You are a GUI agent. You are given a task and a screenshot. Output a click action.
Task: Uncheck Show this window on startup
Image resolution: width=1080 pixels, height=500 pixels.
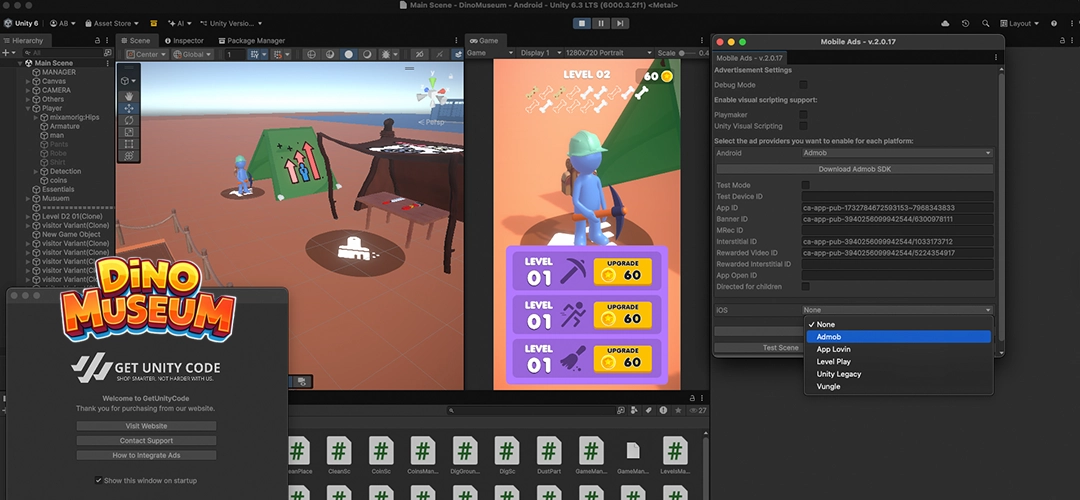coord(98,480)
